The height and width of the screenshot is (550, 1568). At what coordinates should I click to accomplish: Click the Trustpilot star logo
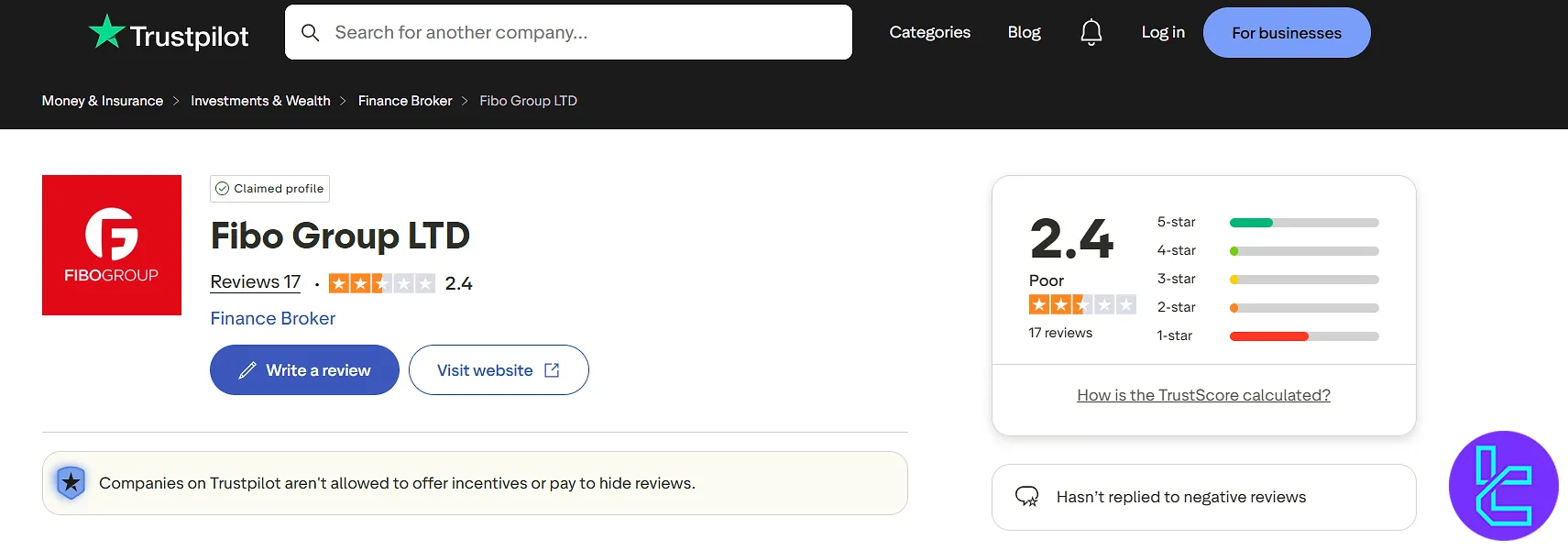(107, 32)
